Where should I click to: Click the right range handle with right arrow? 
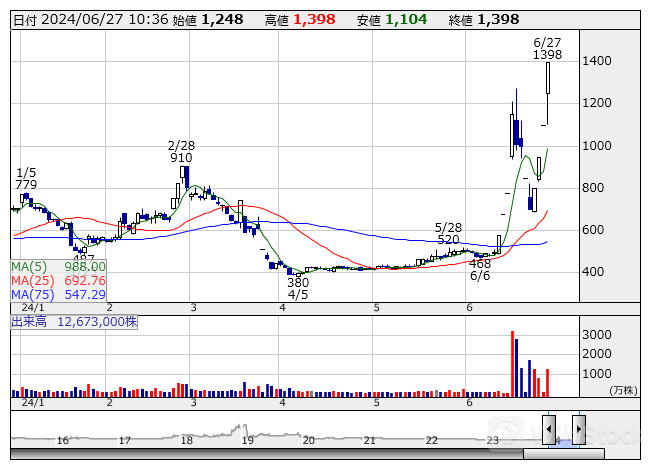point(578,428)
